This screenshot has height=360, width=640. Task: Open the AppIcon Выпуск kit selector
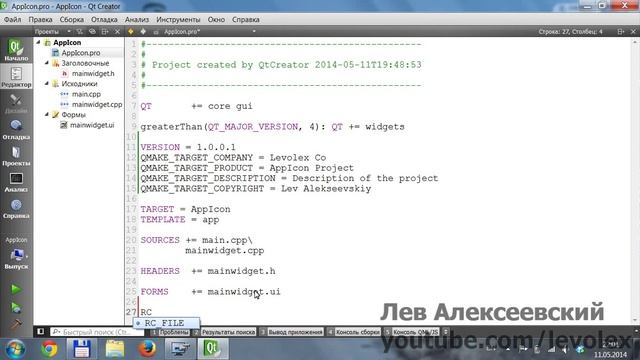point(16,253)
